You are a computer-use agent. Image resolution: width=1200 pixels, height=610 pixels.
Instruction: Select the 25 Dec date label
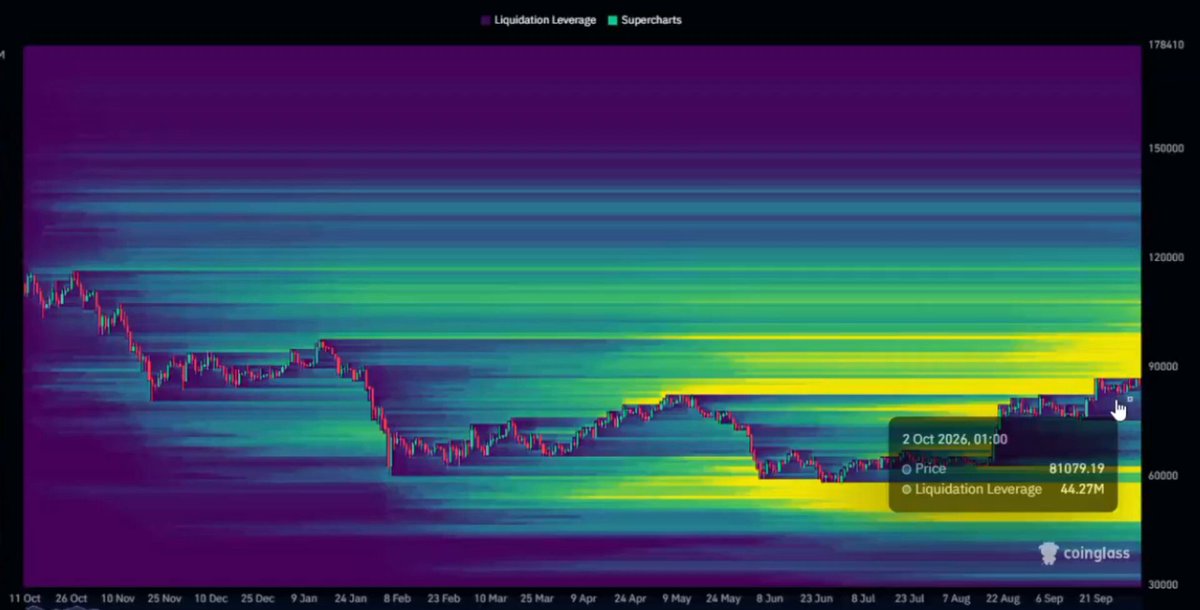click(x=258, y=598)
